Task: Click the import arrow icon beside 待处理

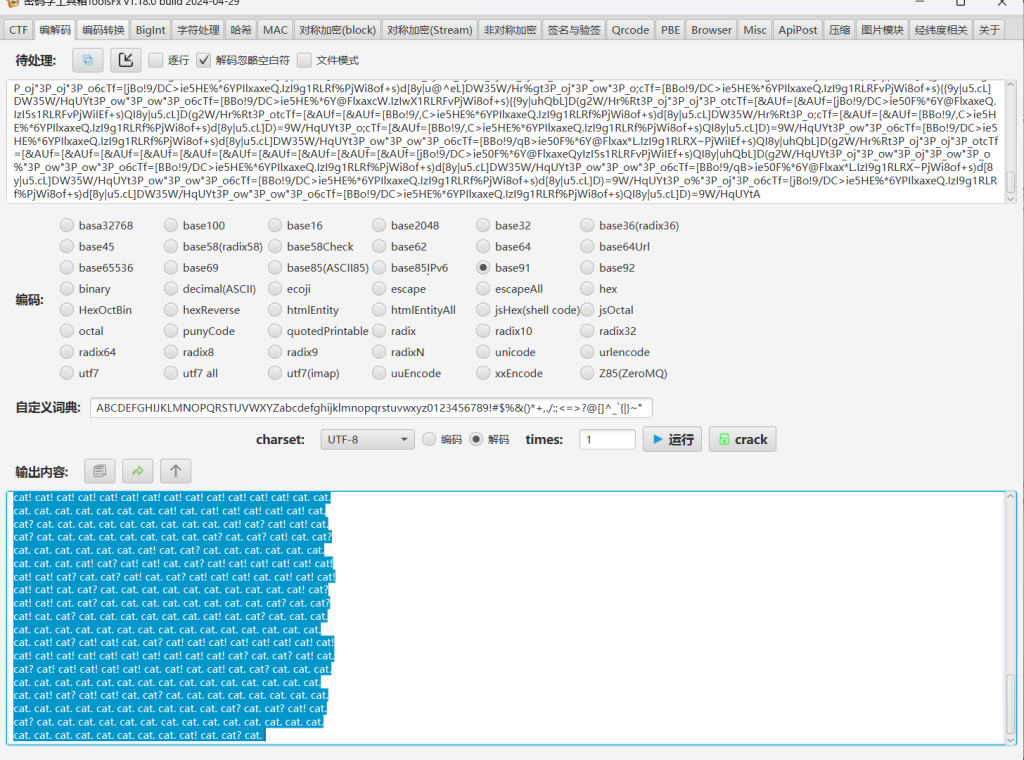Action: 125,60
